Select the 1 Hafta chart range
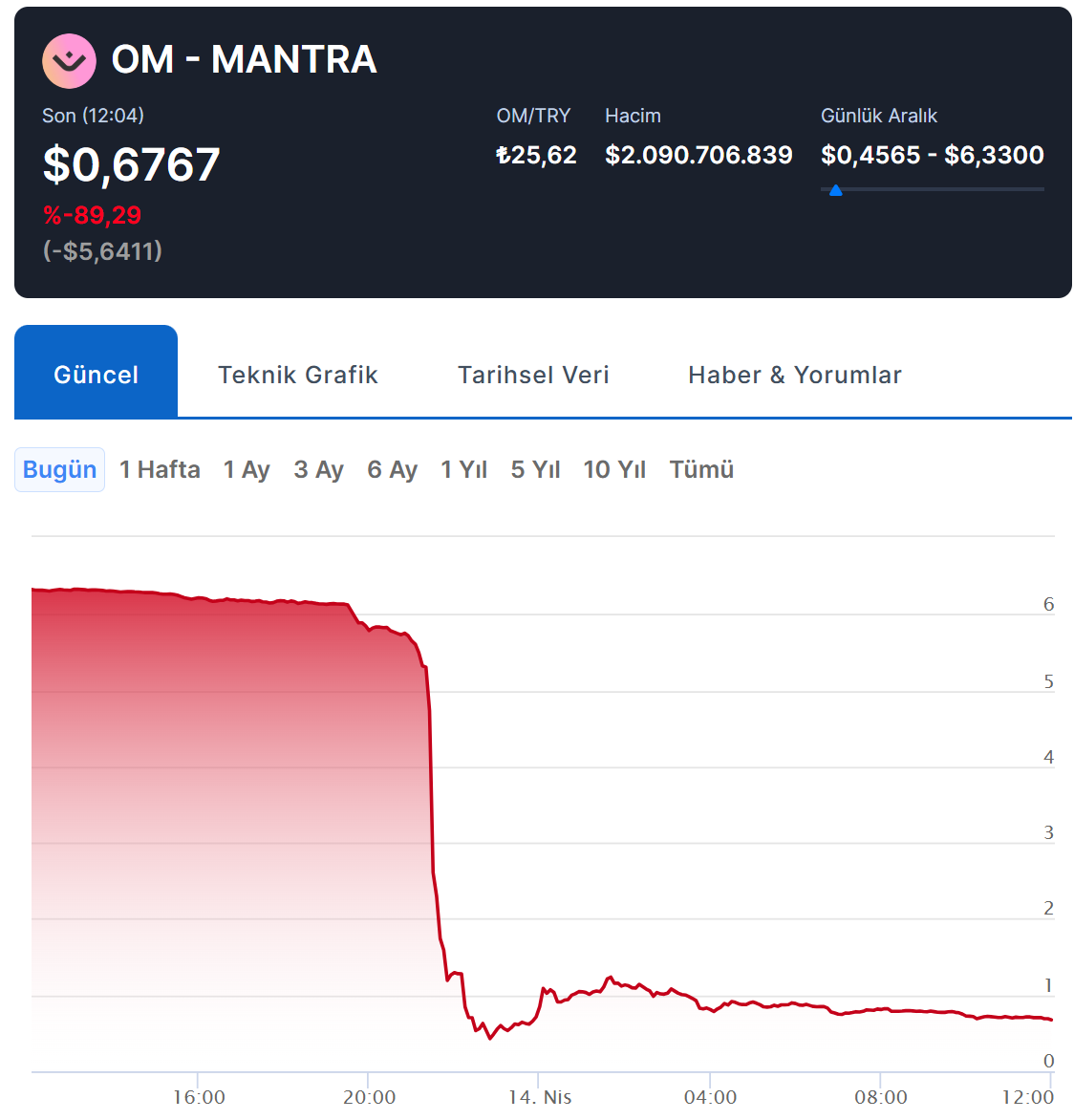1074x1120 pixels. pos(160,469)
